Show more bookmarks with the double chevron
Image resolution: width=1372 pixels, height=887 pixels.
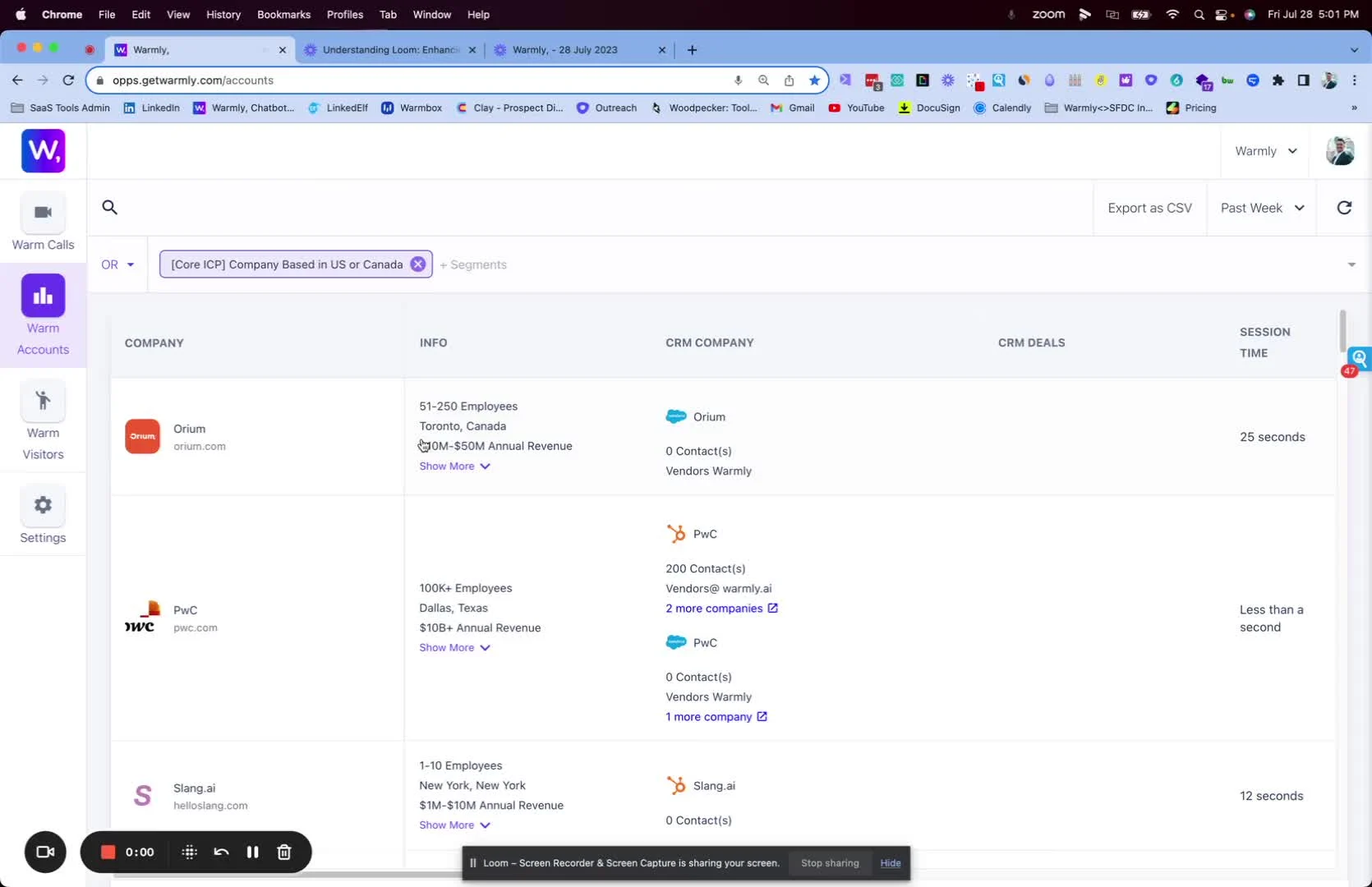coord(1354,108)
